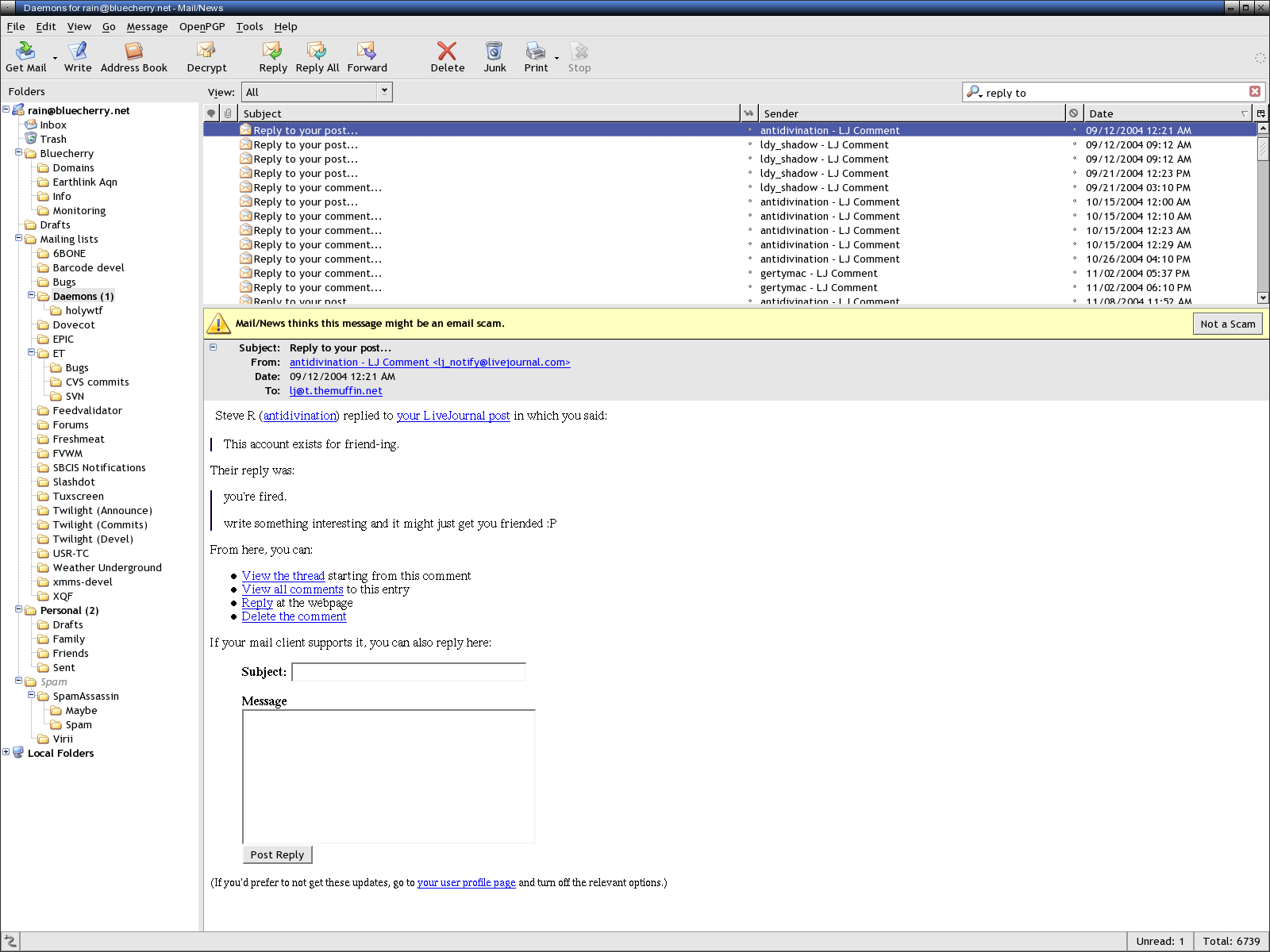Open the Print dropdown arrow
Screen dimensions: 1270x952
[556, 58]
